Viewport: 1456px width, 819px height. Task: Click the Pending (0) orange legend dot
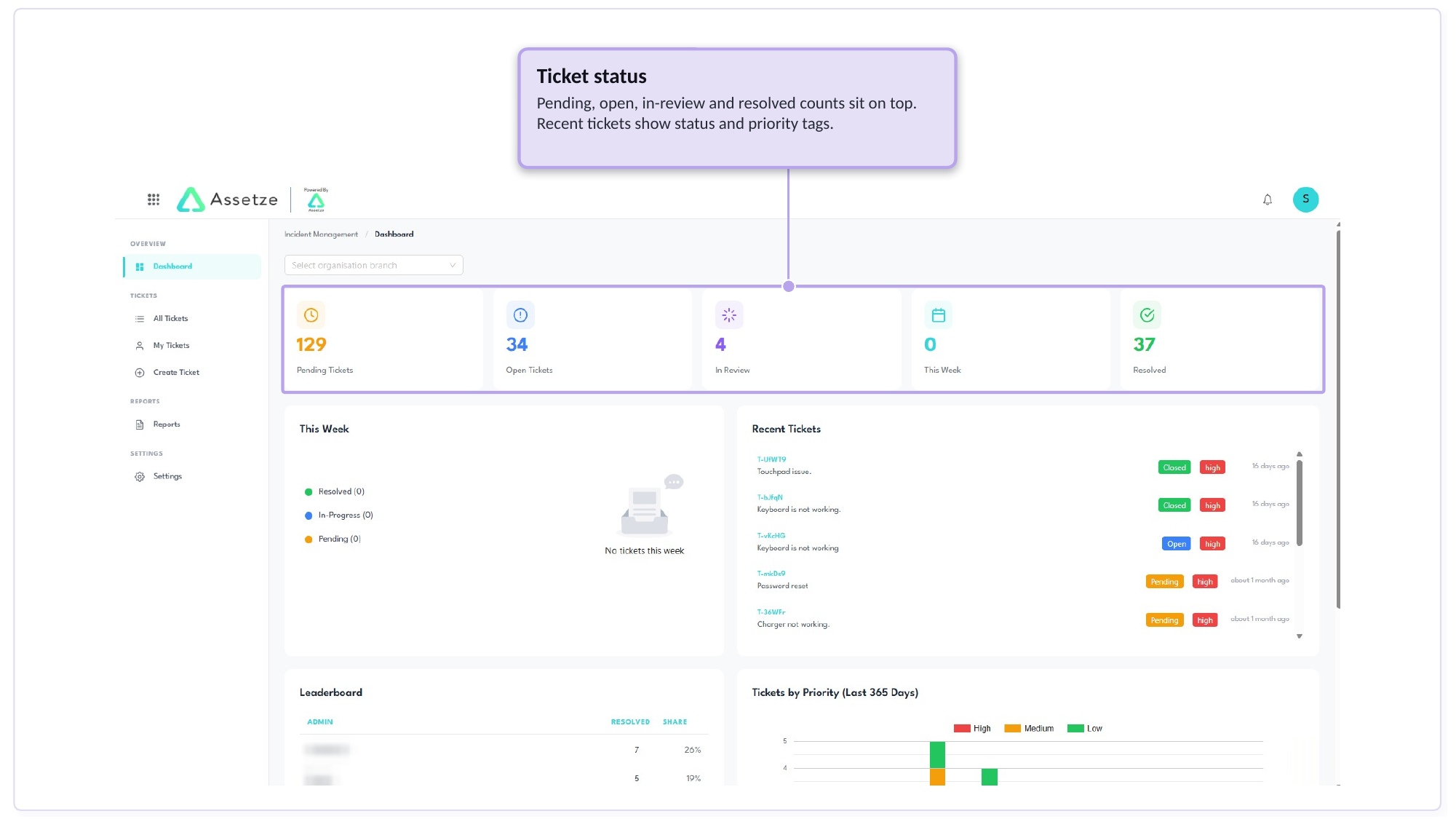point(309,539)
